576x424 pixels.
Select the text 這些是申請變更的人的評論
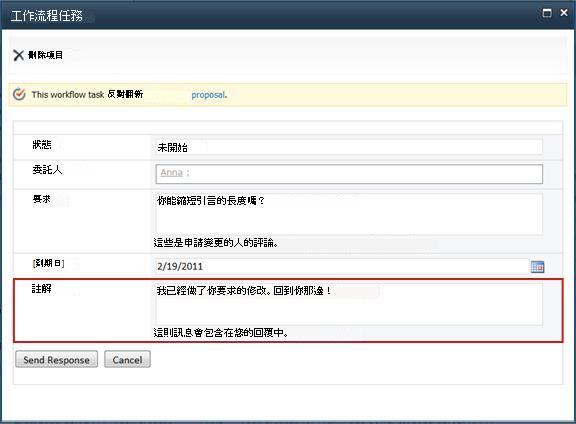(x=216, y=243)
